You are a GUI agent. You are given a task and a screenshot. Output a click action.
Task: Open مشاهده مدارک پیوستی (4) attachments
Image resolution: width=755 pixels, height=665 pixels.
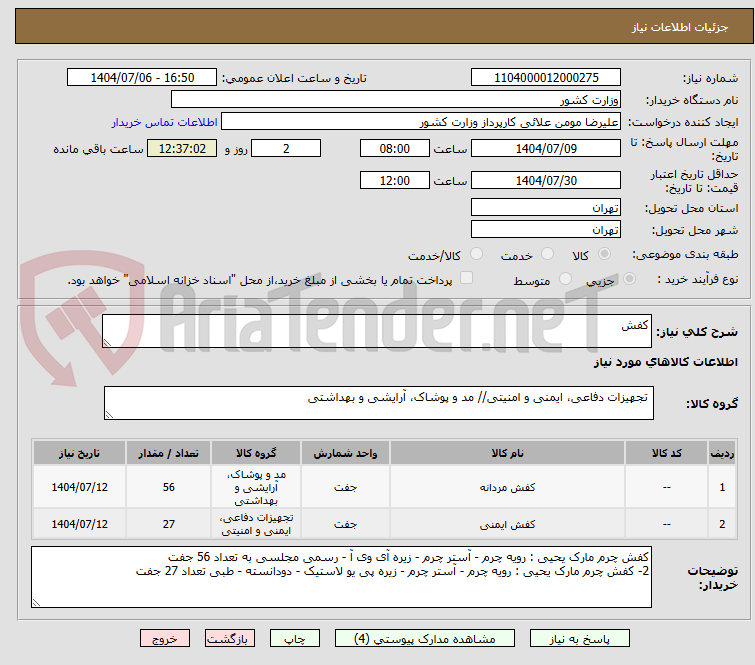[425, 639]
